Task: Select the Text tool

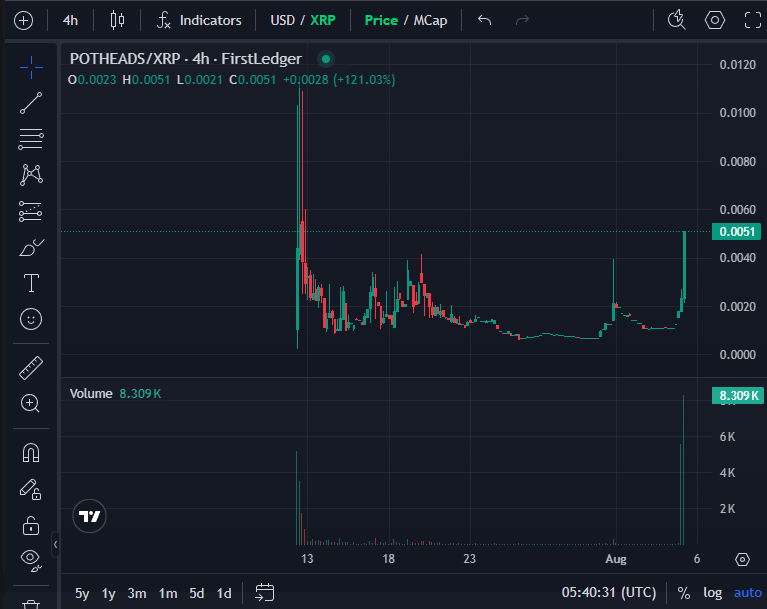Action: point(31,283)
